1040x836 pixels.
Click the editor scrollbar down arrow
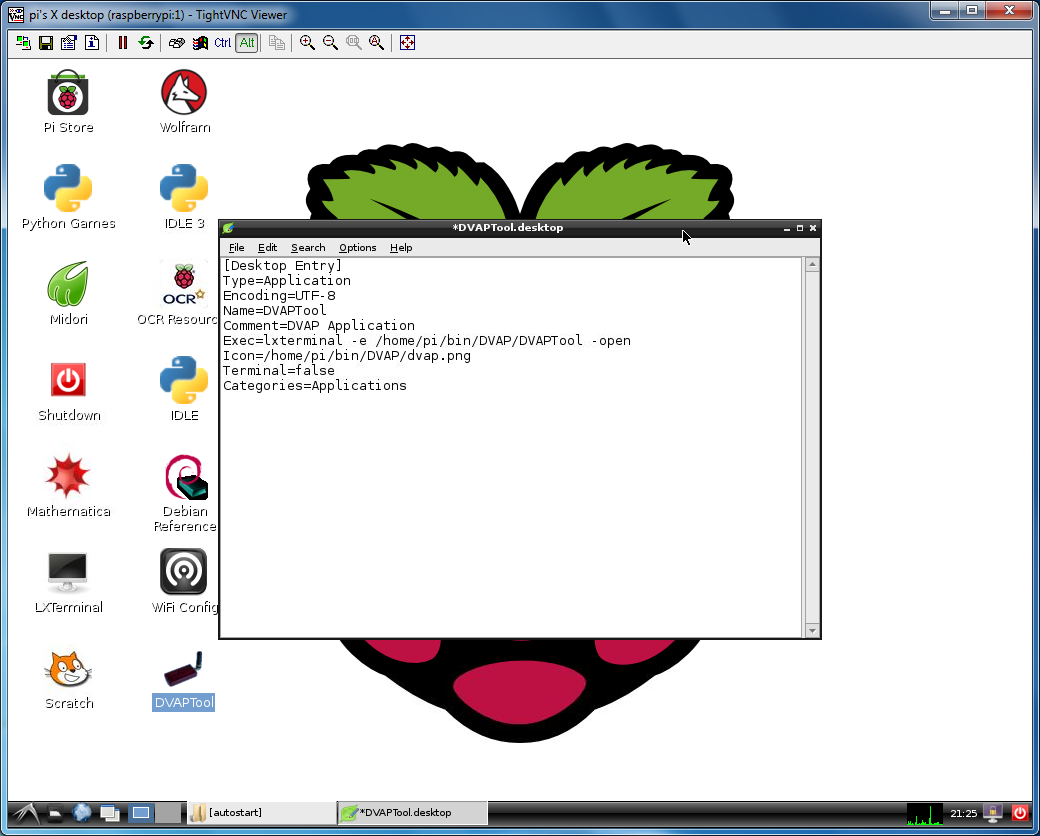point(812,630)
